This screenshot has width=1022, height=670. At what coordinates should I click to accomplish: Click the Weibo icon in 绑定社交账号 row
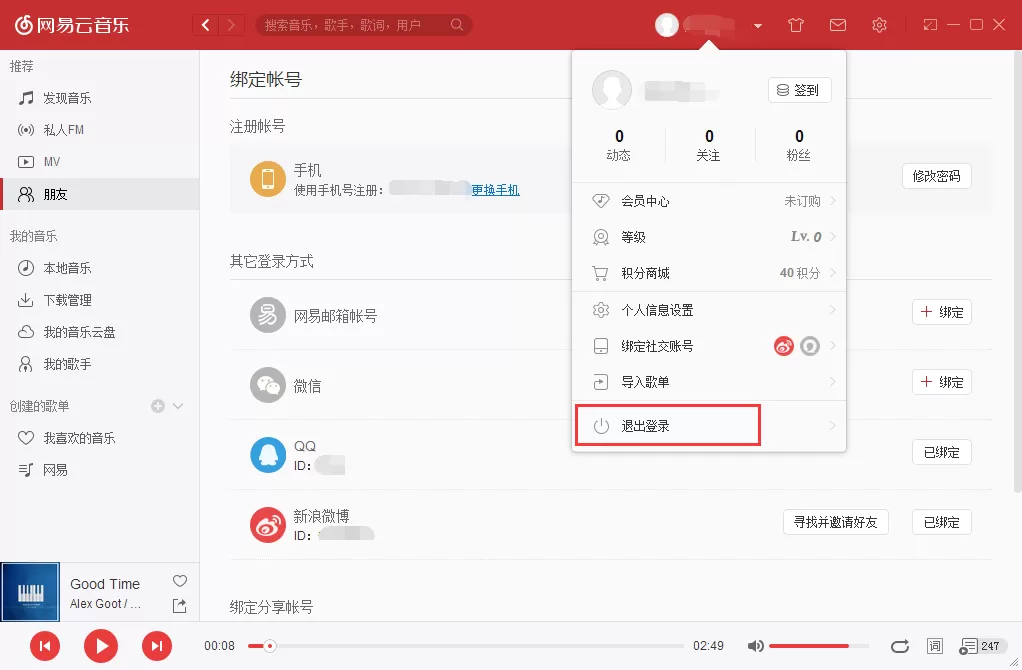tap(783, 346)
